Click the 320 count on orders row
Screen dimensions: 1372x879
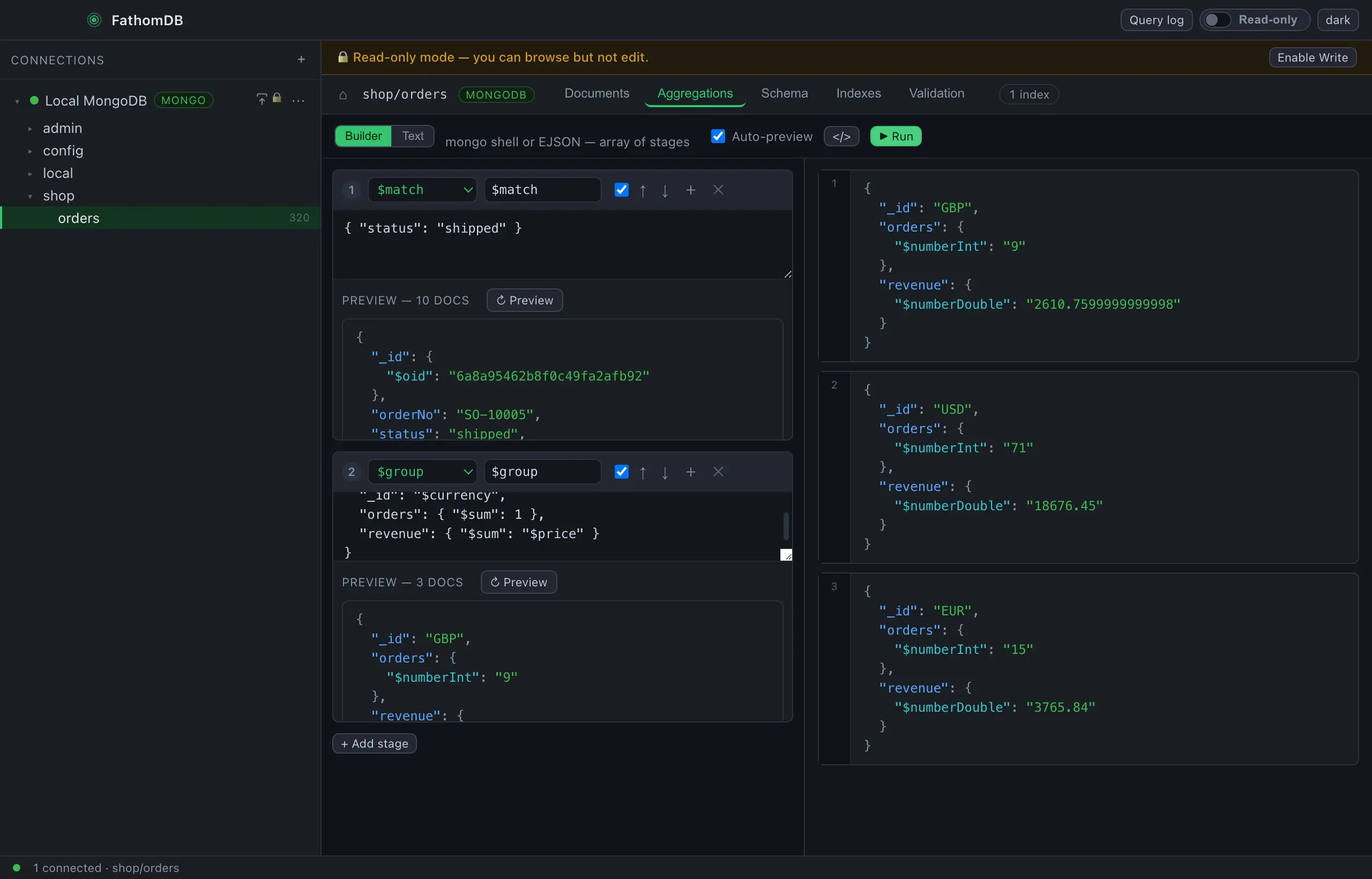[x=299, y=218]
